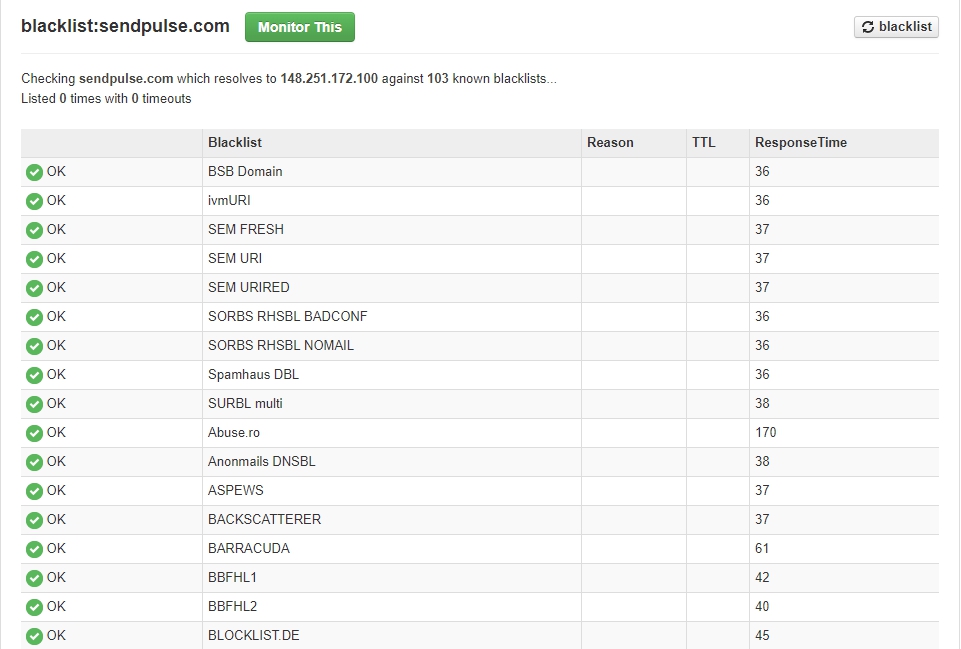Click the green check icon beside ivmURI
This screenshot has width=961, height=649.
(34, 201)
